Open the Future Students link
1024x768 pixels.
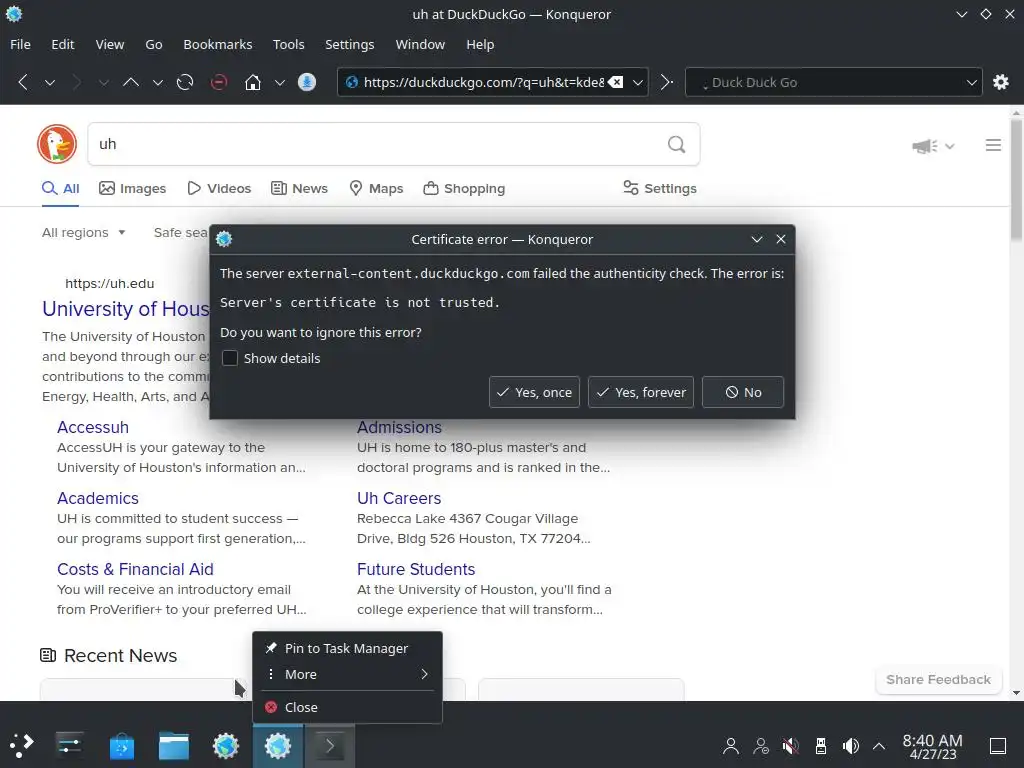click(416, 569)
